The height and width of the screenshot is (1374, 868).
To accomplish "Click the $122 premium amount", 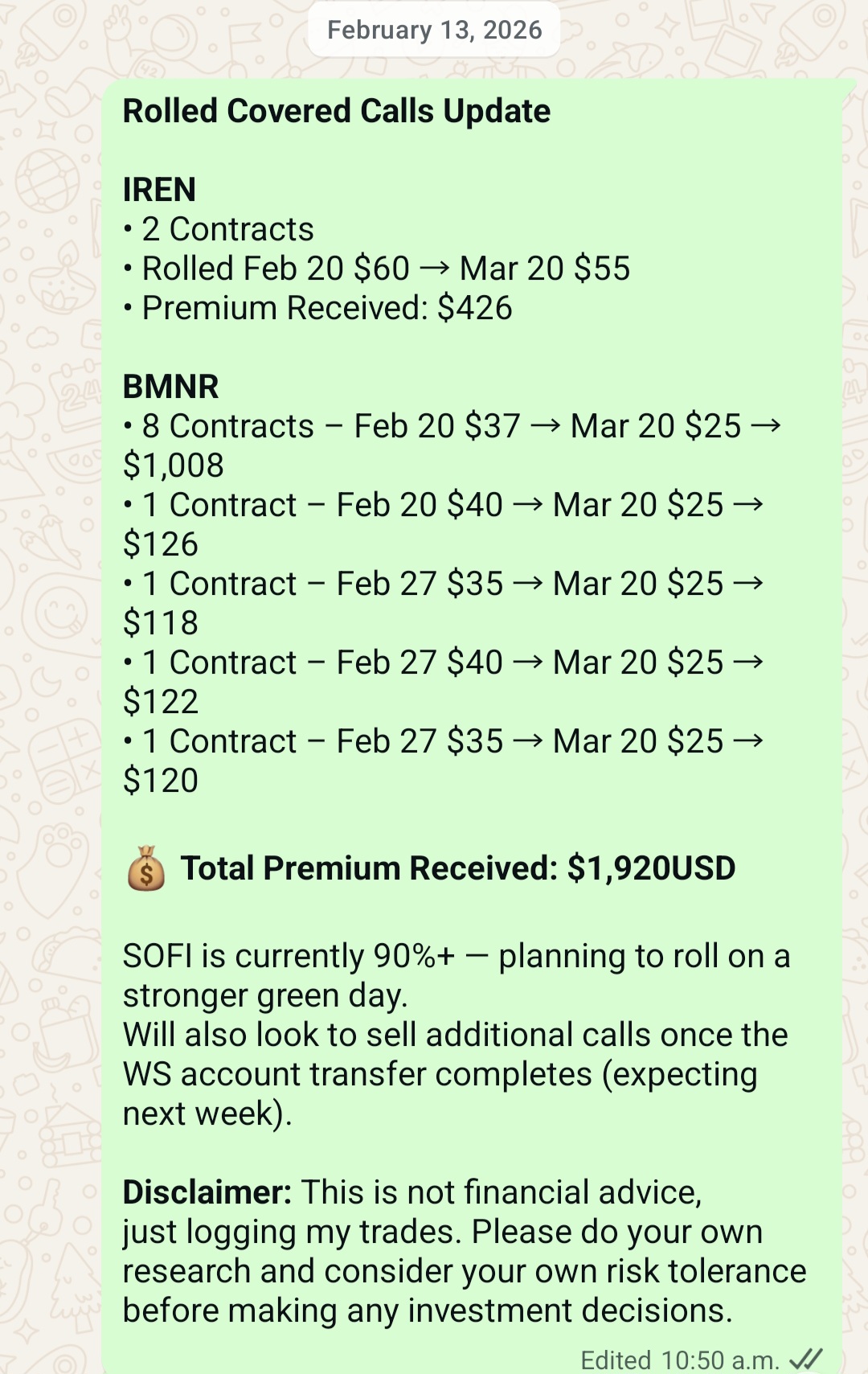I will pyautogui.click(x=161, y=702).
